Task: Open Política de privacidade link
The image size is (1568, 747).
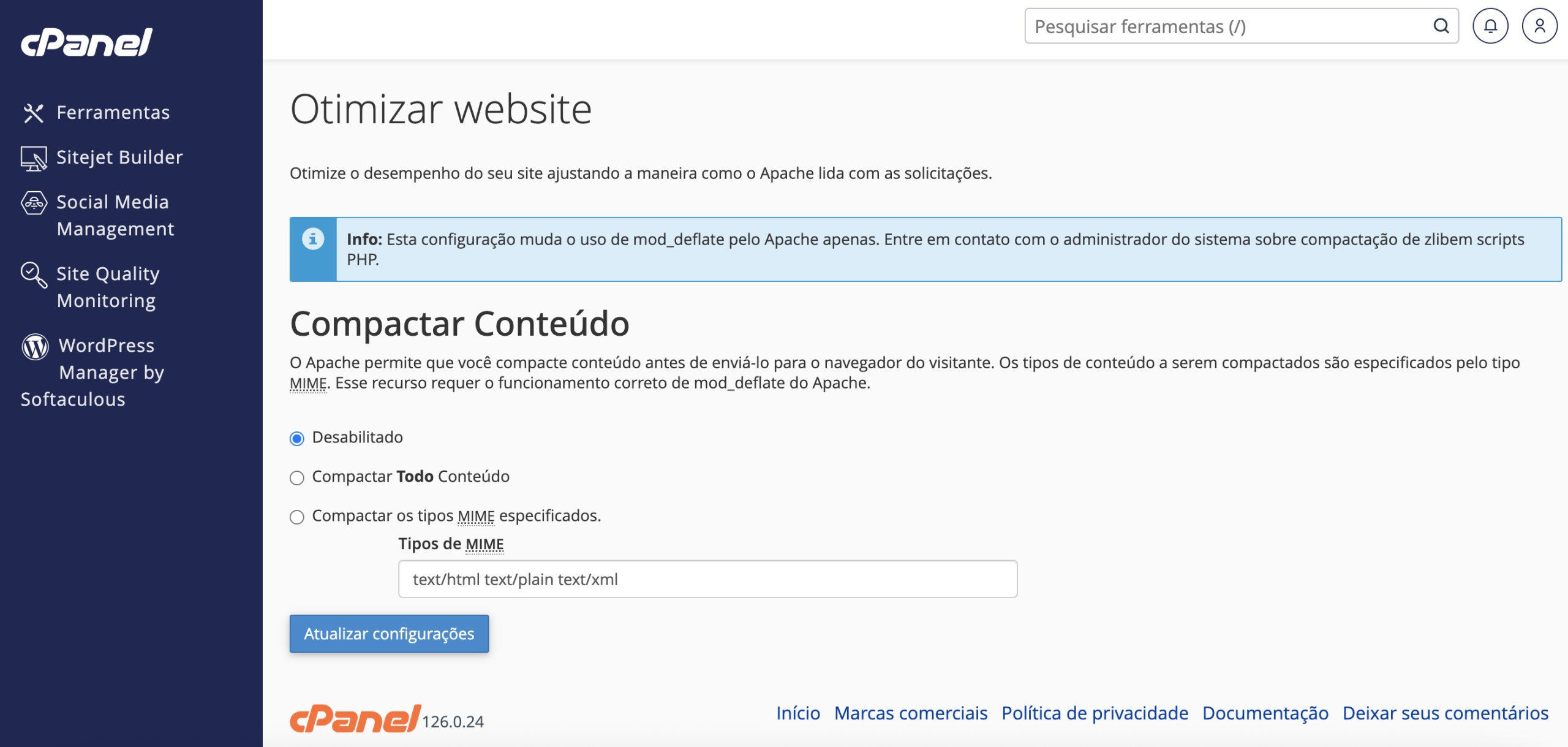Action: pos(1095,713)
